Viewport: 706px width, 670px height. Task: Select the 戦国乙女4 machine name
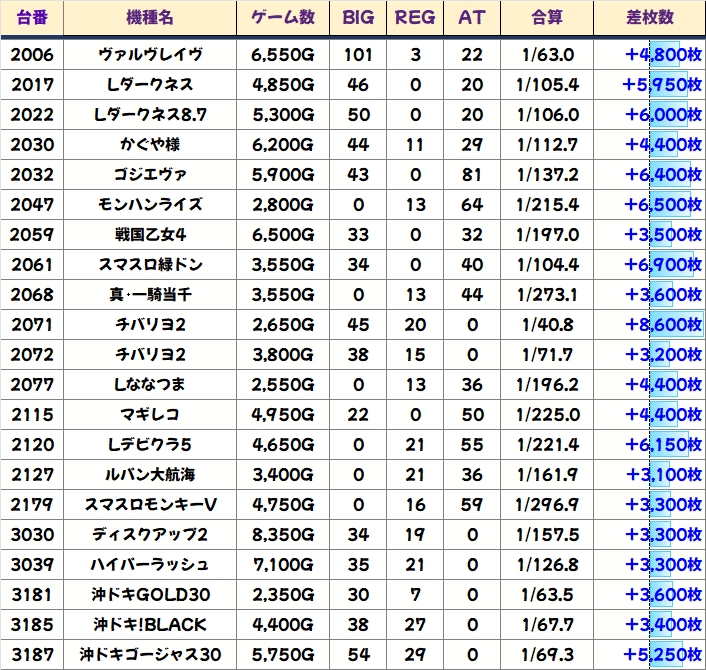(x=150, y=235)
